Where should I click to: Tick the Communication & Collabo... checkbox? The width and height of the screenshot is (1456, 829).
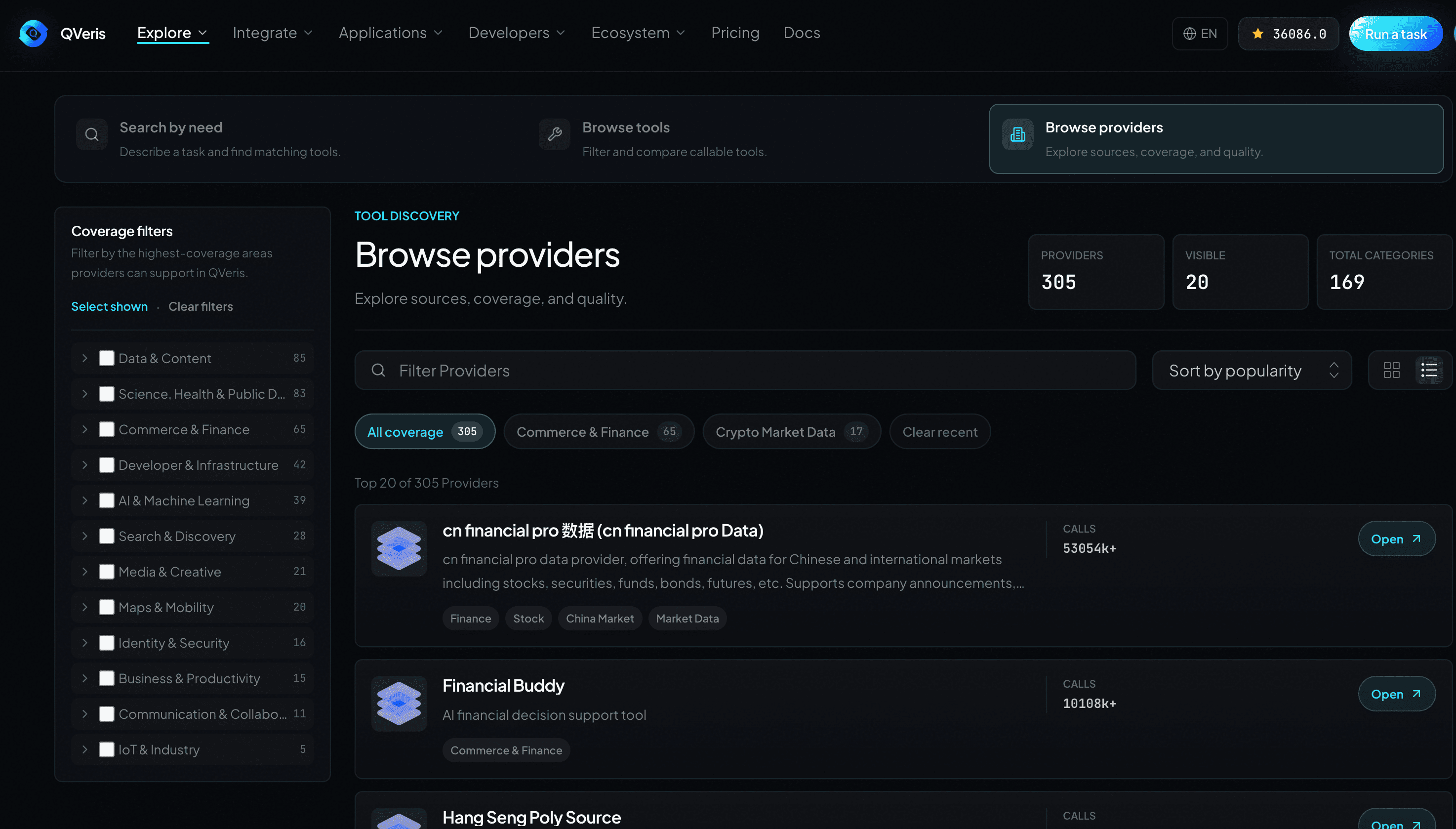tap(107, 714)
